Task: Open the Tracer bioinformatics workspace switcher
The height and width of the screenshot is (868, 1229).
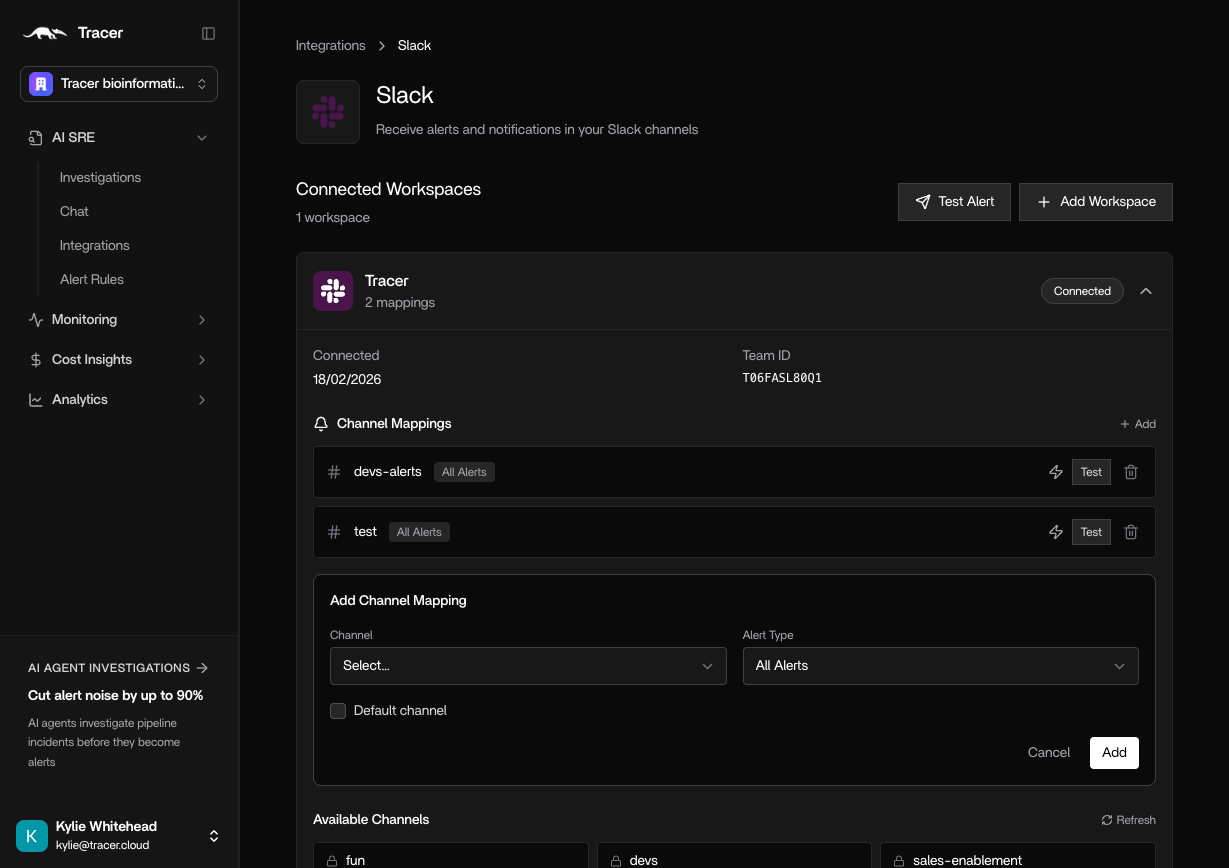Action: point(119,84)
